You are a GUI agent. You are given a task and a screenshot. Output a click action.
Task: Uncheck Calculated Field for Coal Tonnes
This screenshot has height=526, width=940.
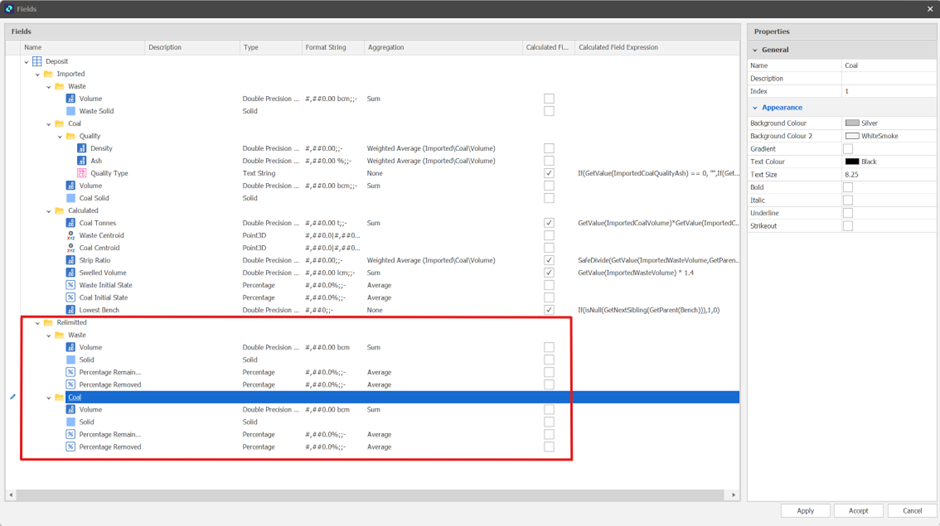[x=549, y=223]
